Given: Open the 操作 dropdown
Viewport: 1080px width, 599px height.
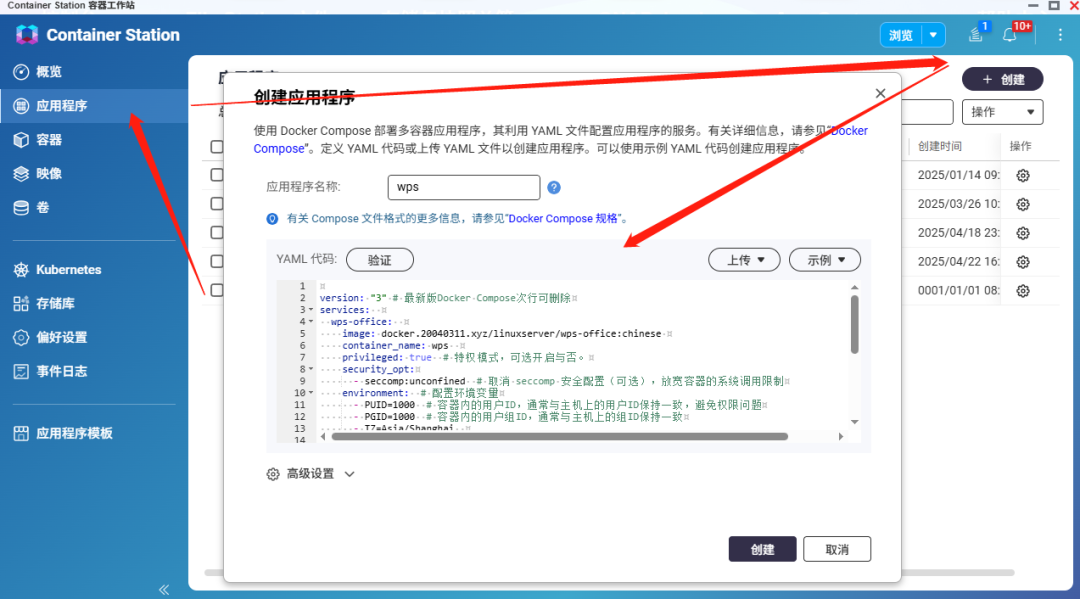Looking at the screenshot, I should [1002, 112].
